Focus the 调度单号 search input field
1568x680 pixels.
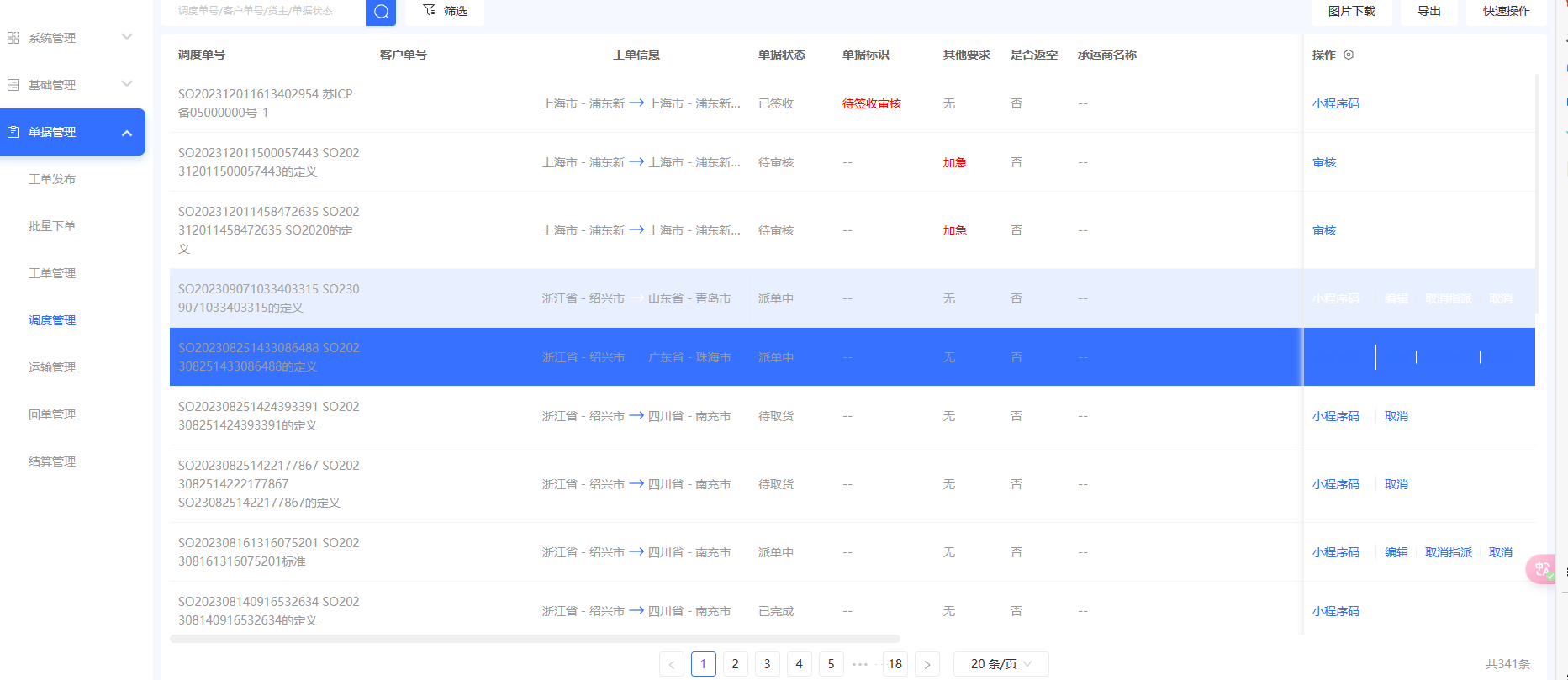(x=263, y=12)
